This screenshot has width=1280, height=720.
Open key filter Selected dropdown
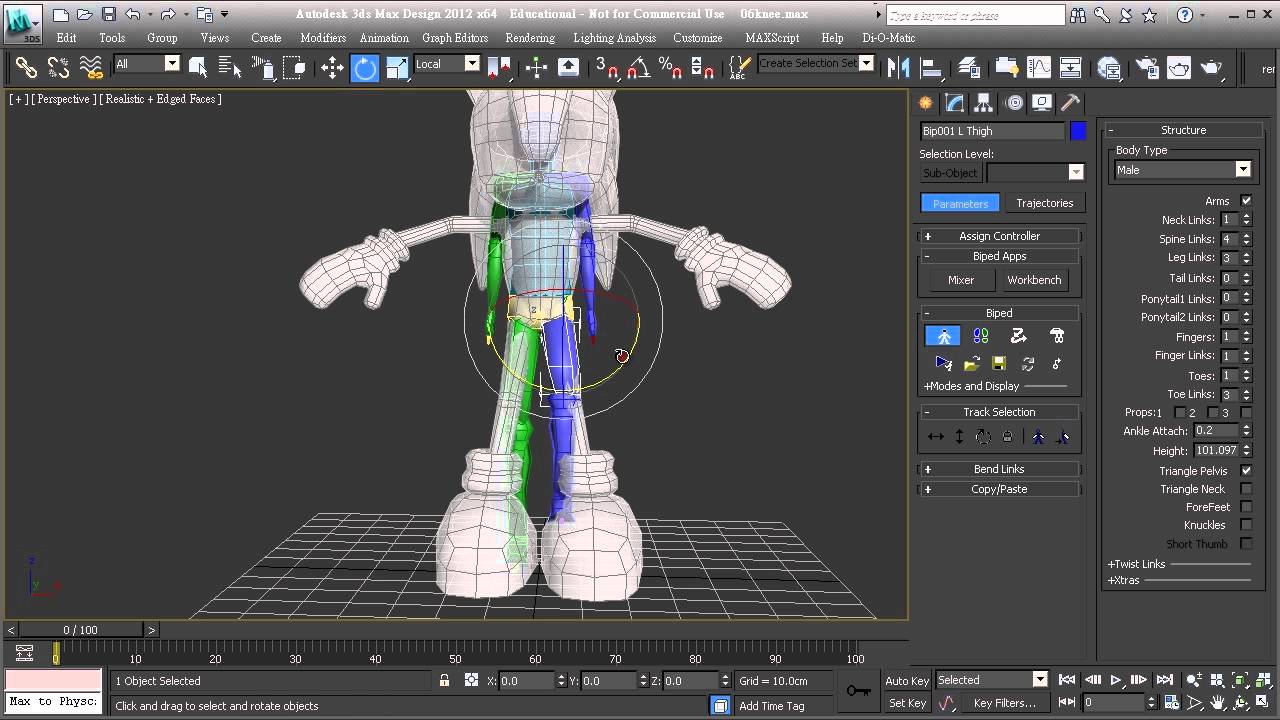(991, 680)
